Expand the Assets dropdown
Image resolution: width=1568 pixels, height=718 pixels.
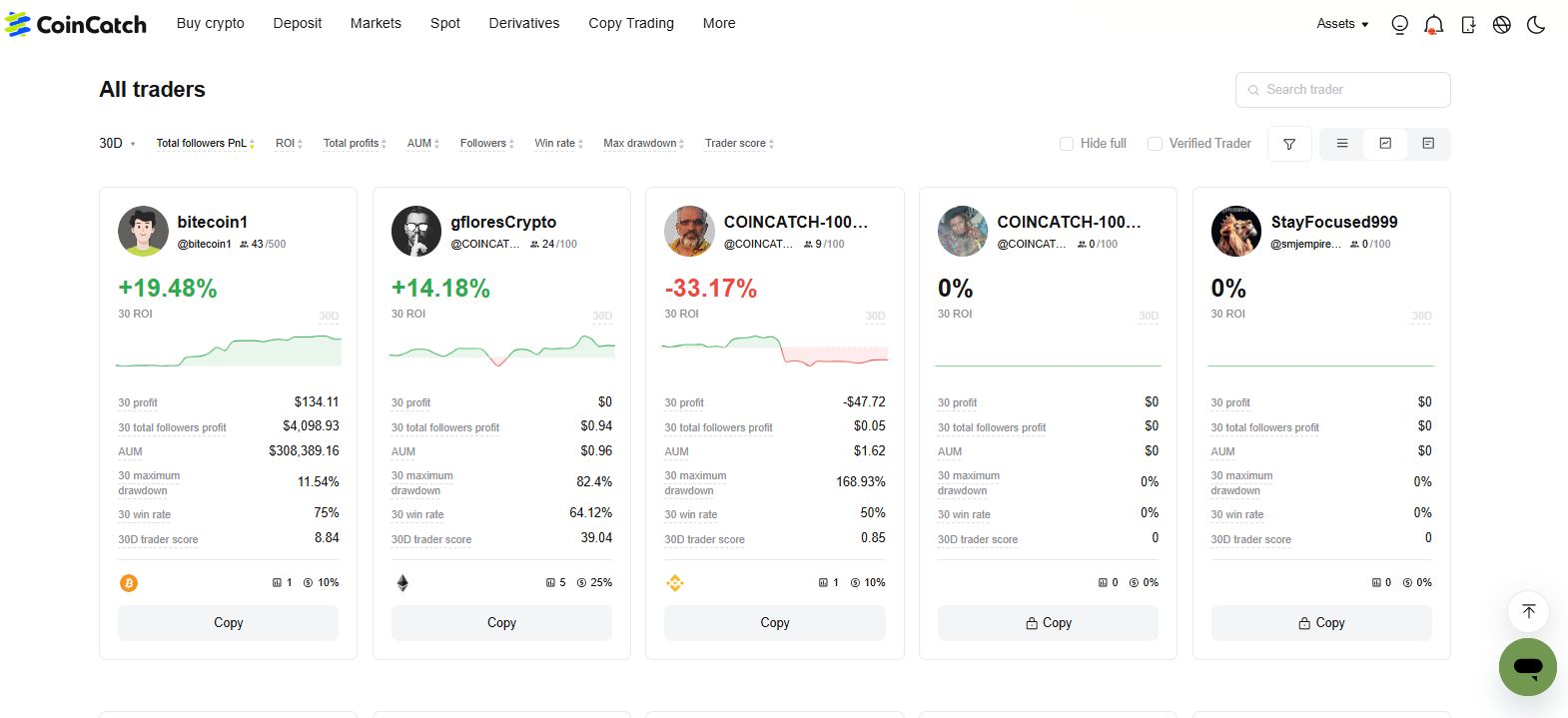(x=1342, y=24)
